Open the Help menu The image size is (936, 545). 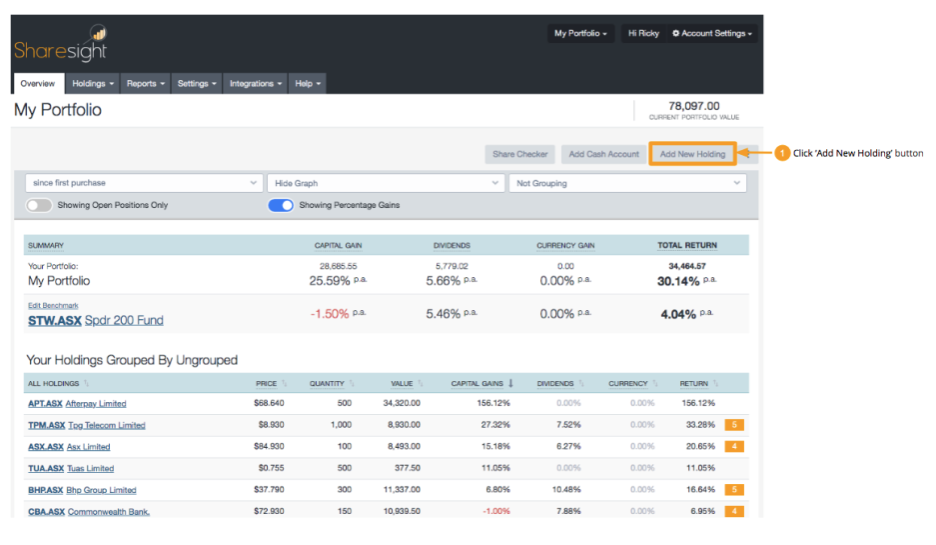click(307, 84)
